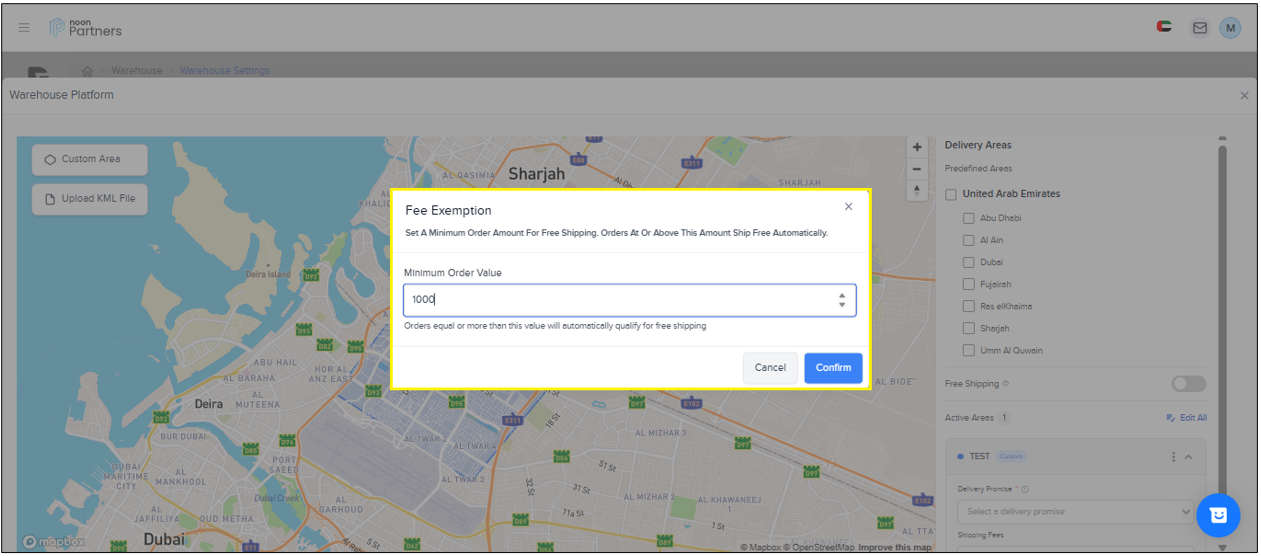Open the user profile avatar M

coord(1230,28)
